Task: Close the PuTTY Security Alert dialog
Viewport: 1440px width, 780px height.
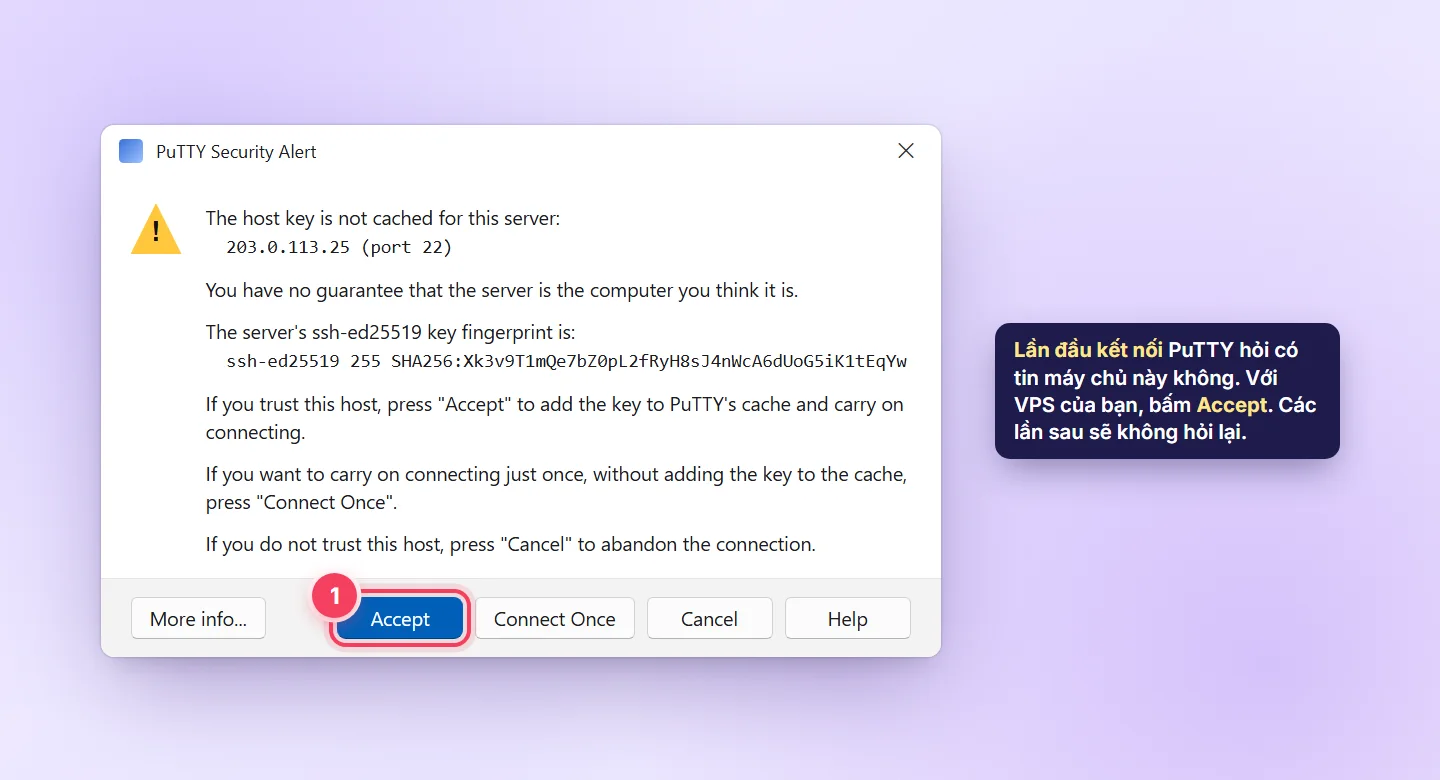Action: coord(906,151)
